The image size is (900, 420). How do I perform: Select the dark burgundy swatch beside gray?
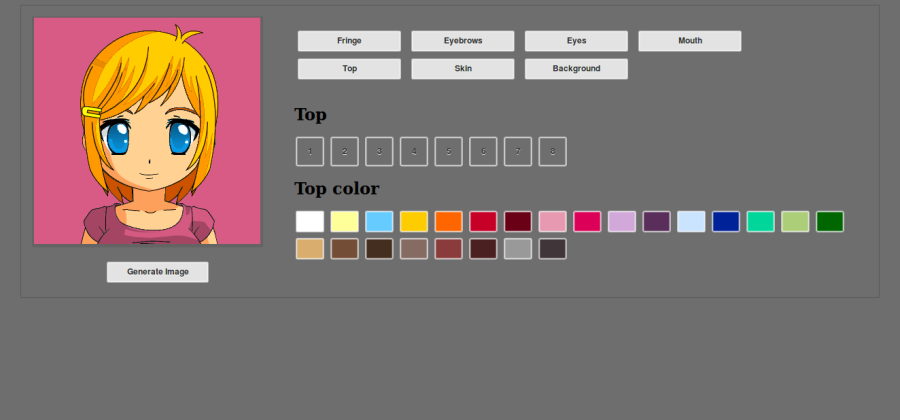(x=483, y=249)
